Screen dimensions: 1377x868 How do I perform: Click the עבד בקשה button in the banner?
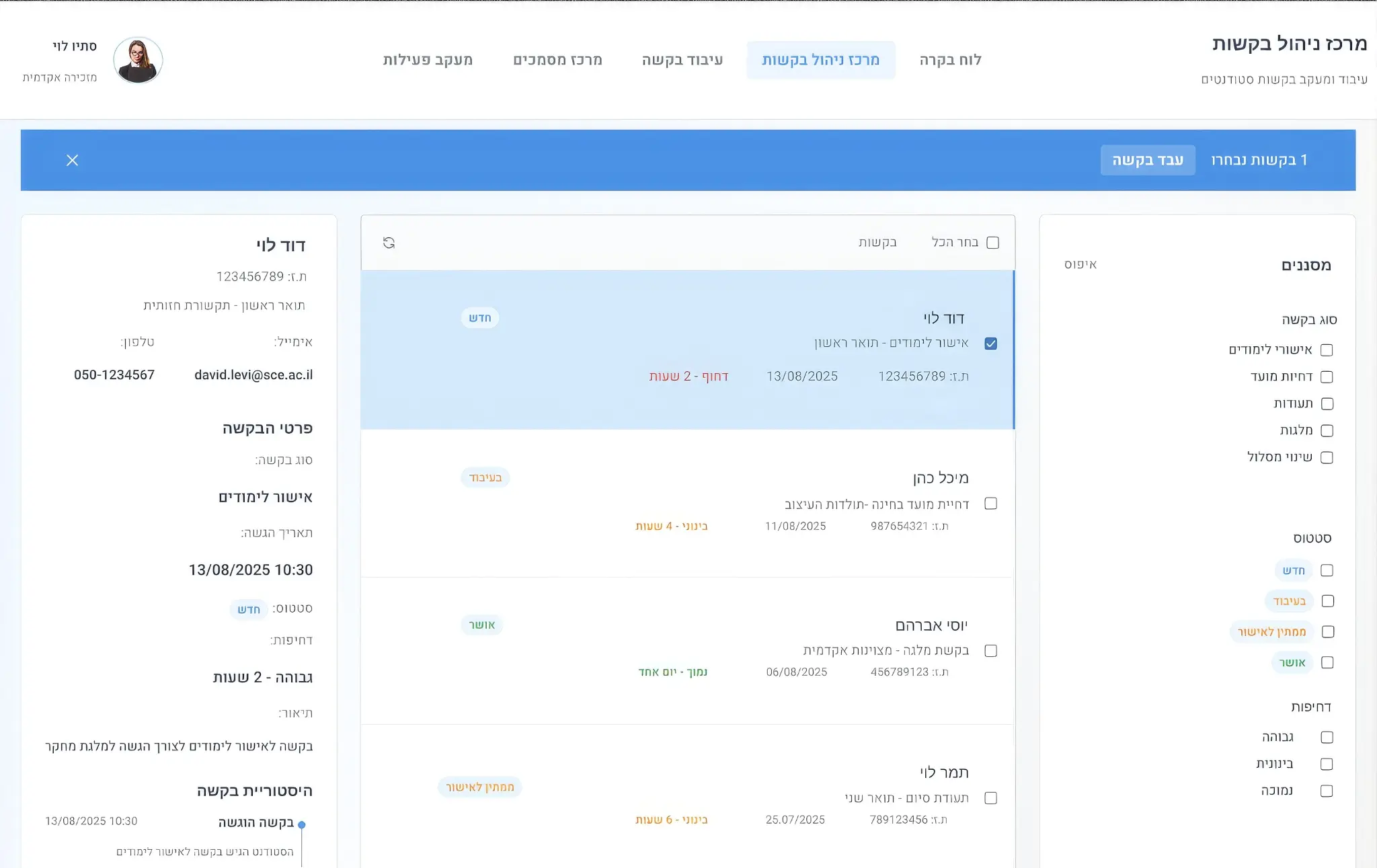[x=1148, y=160]
